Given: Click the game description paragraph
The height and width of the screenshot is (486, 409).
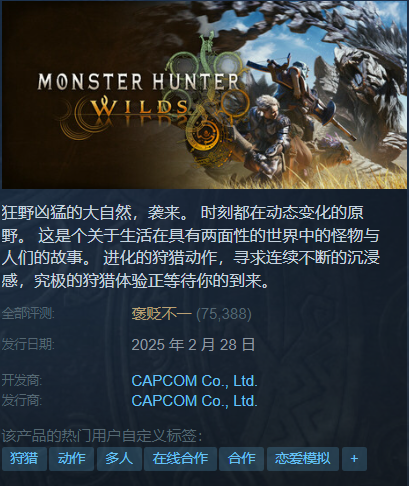Looking at the screenshot, I should (191, 247).
